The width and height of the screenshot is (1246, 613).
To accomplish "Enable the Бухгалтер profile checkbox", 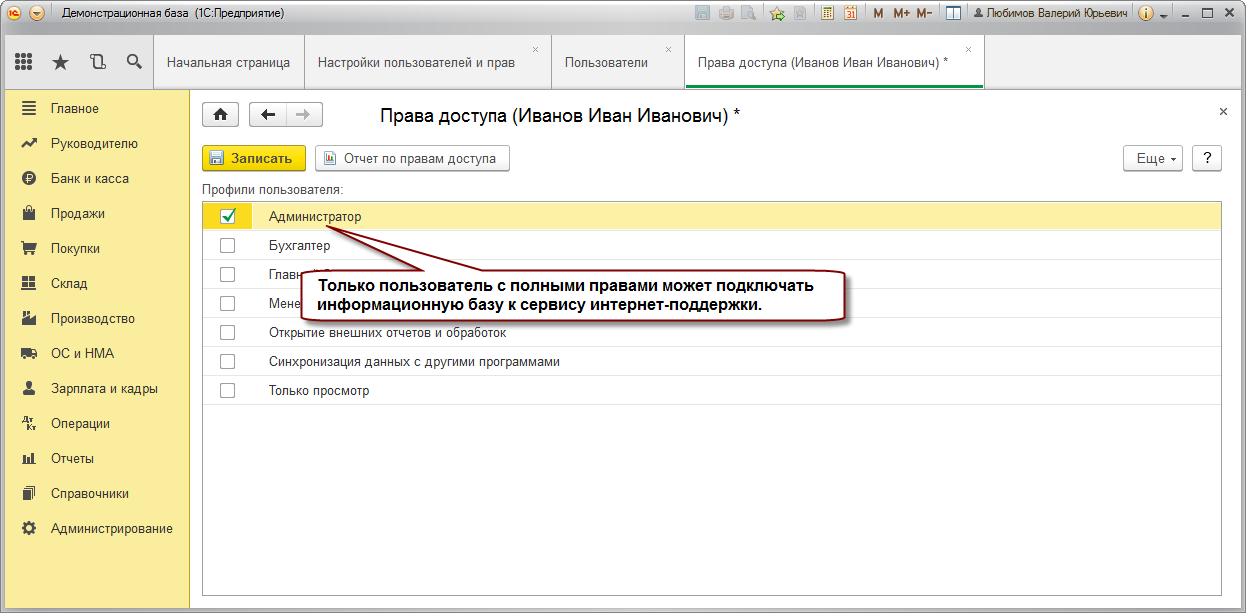I will tap(228, 245).
